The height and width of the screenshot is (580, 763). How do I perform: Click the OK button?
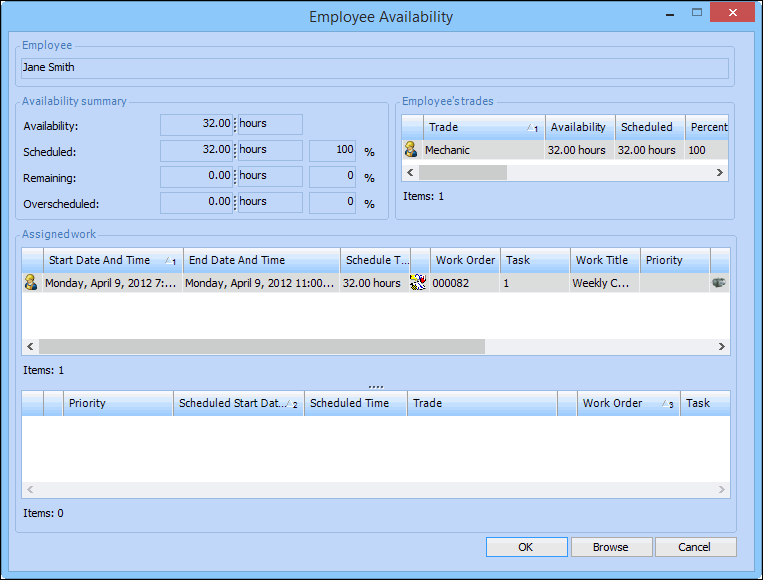[x=527, y=547]
